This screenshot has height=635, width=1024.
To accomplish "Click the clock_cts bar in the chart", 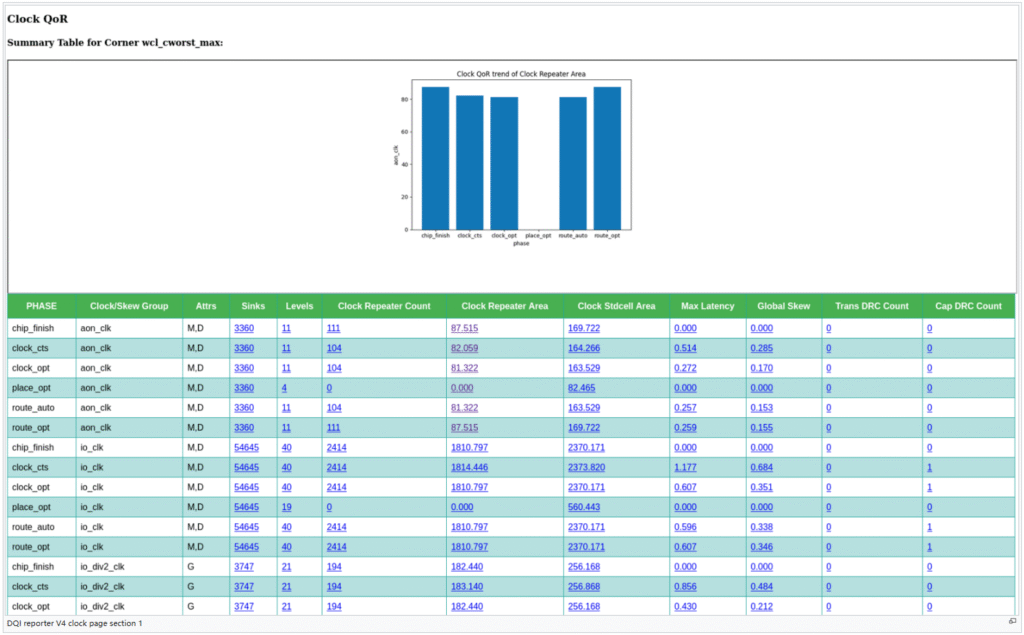I will [470, 162].
